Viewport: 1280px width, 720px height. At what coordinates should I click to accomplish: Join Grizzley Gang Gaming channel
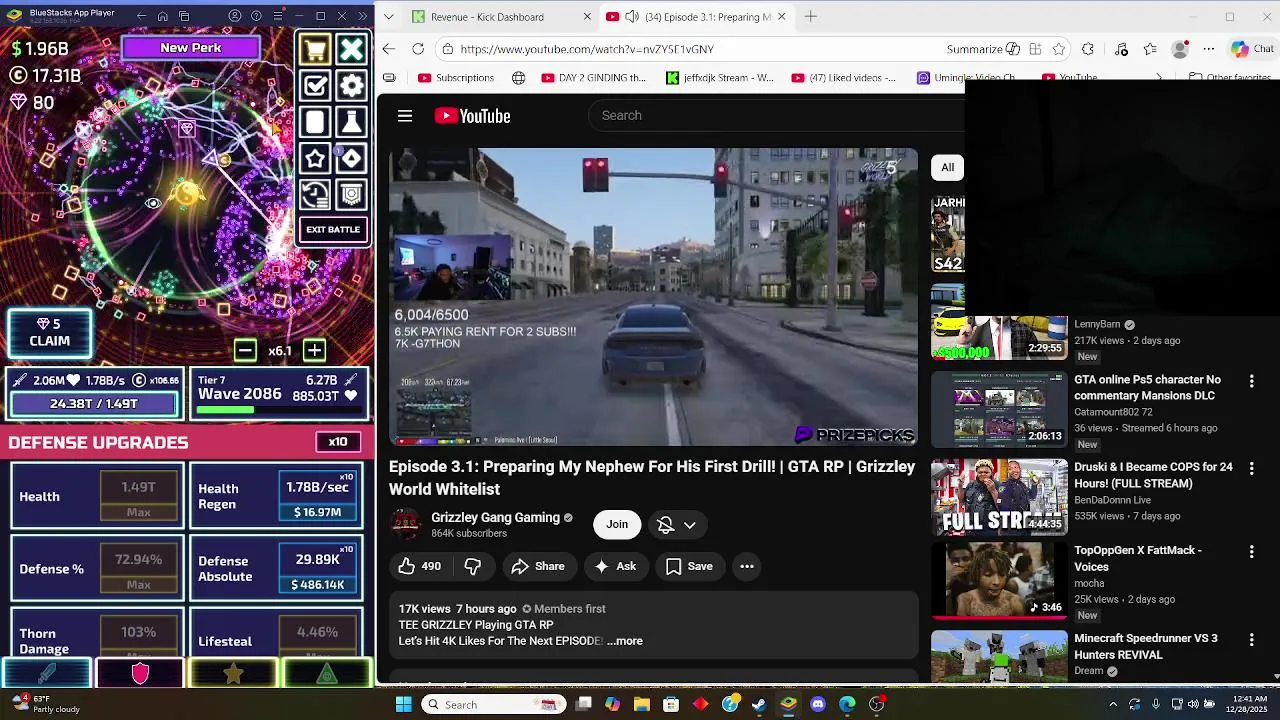(x=617, y=524)
